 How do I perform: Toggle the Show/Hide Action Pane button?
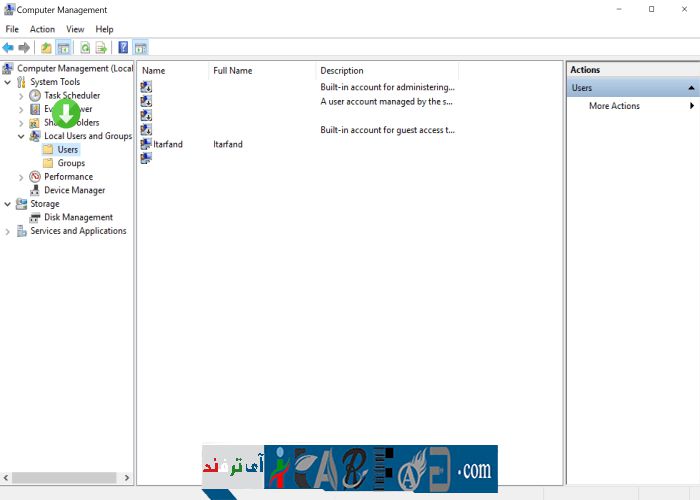(140, 47)
